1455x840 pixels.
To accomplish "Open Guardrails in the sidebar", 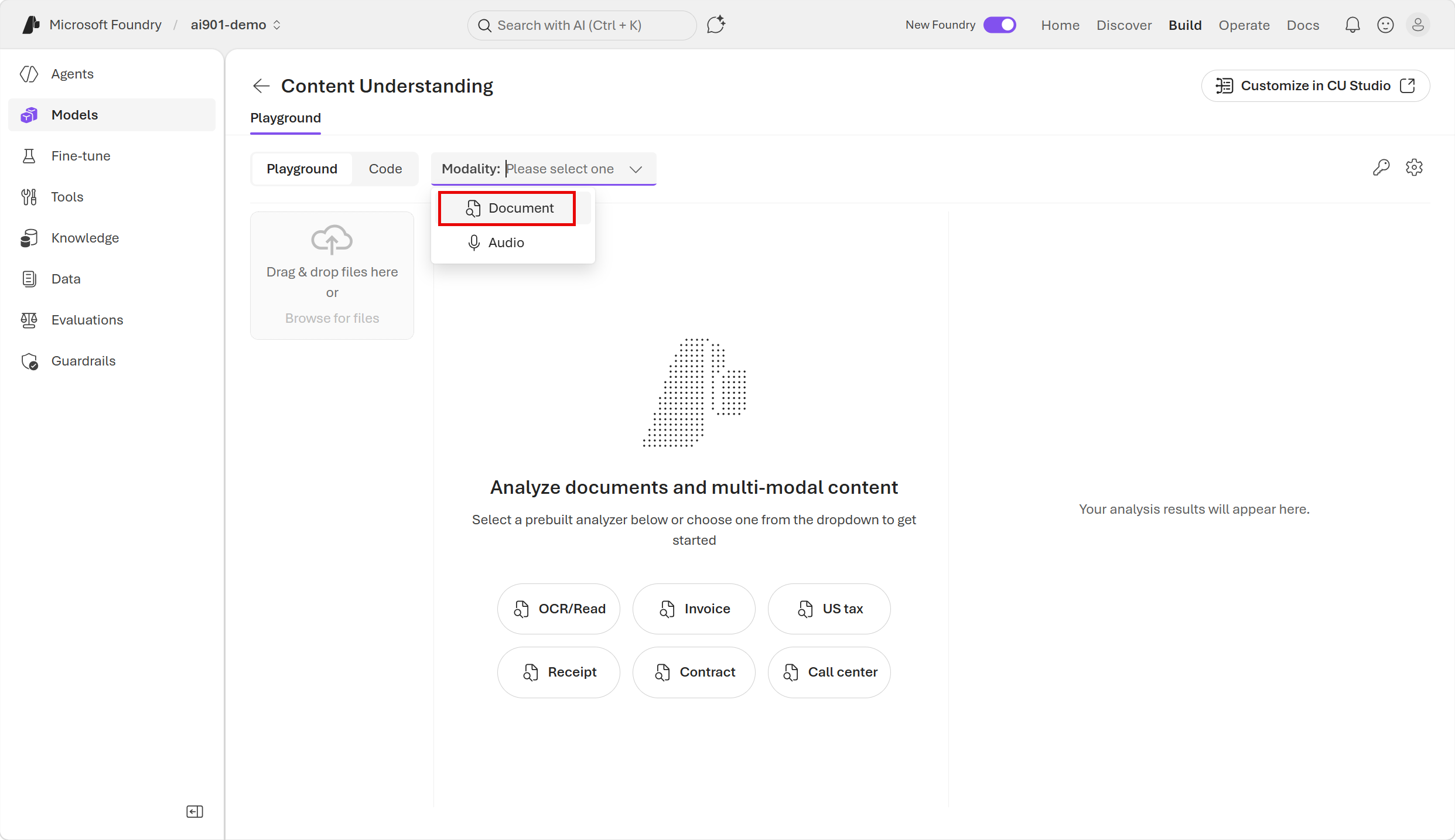I will pyautogui.click(x=112, y=361).
